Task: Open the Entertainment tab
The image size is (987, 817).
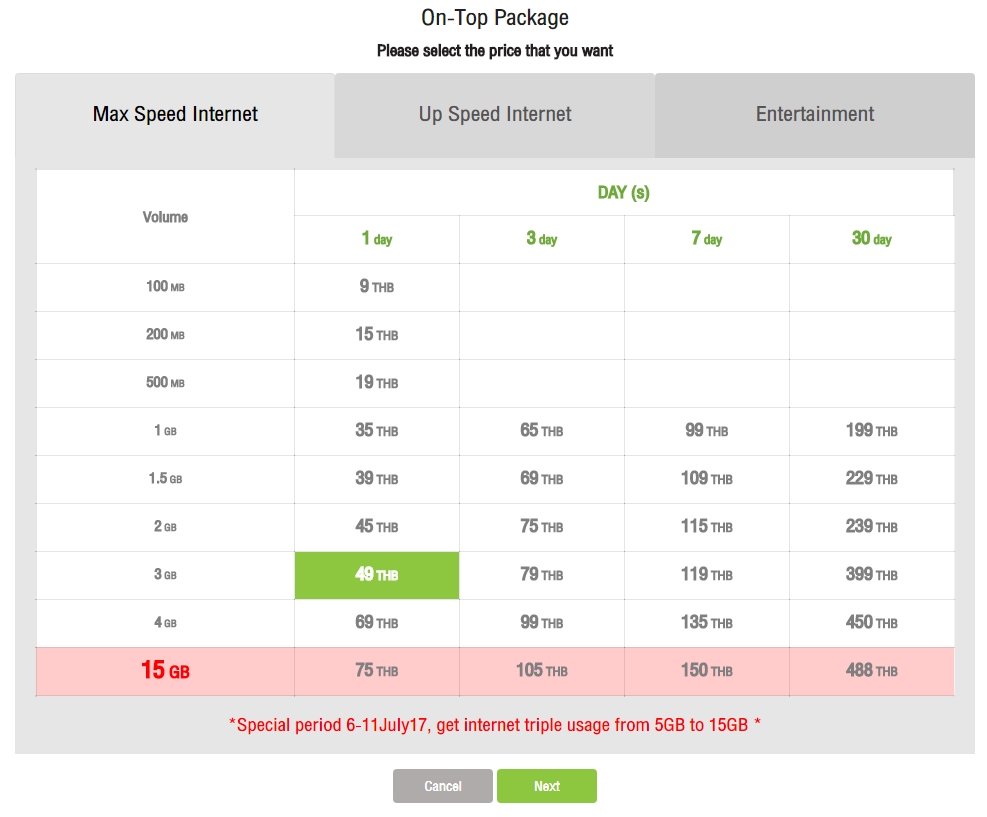Action: pyautogui.click(x=815, y=115)
